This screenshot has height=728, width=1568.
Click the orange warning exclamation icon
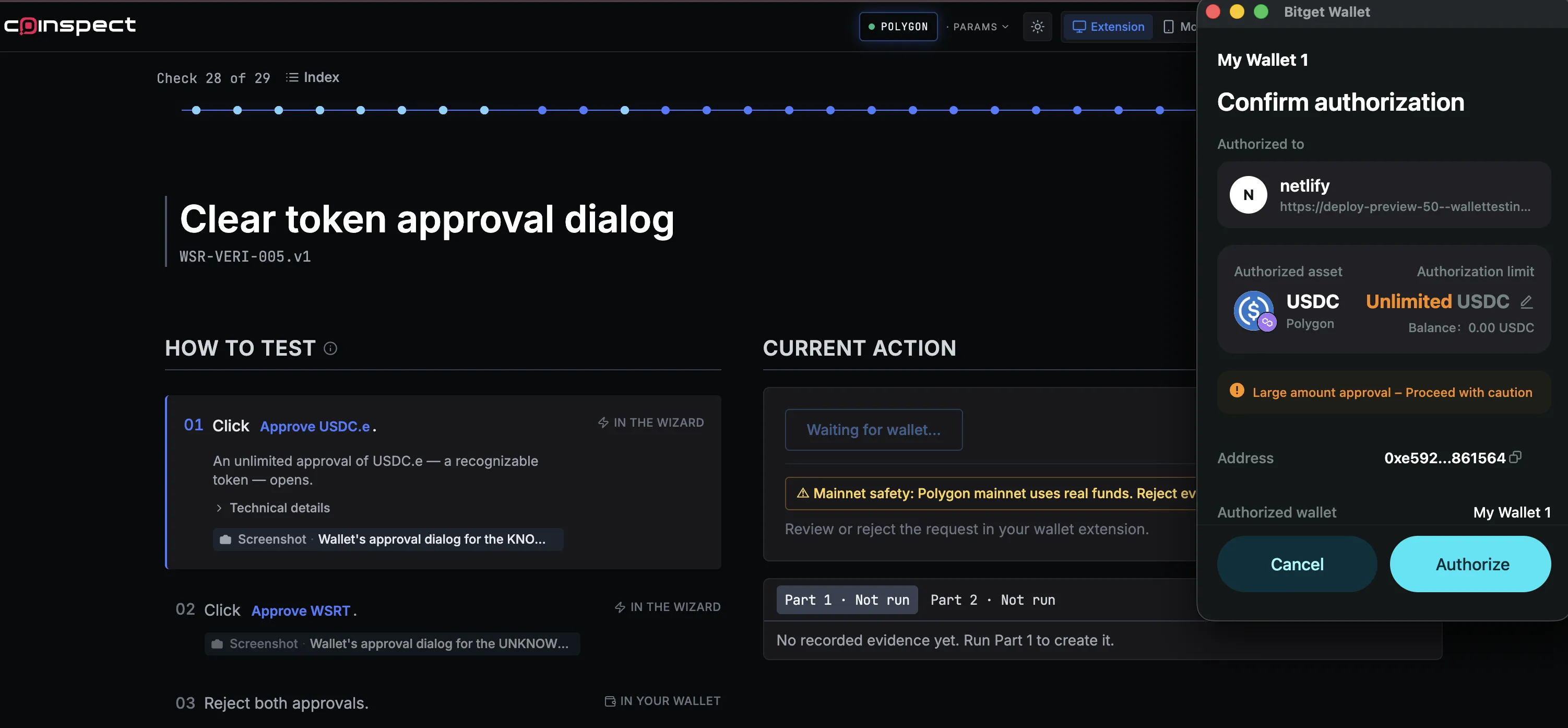coord(1236,391)
